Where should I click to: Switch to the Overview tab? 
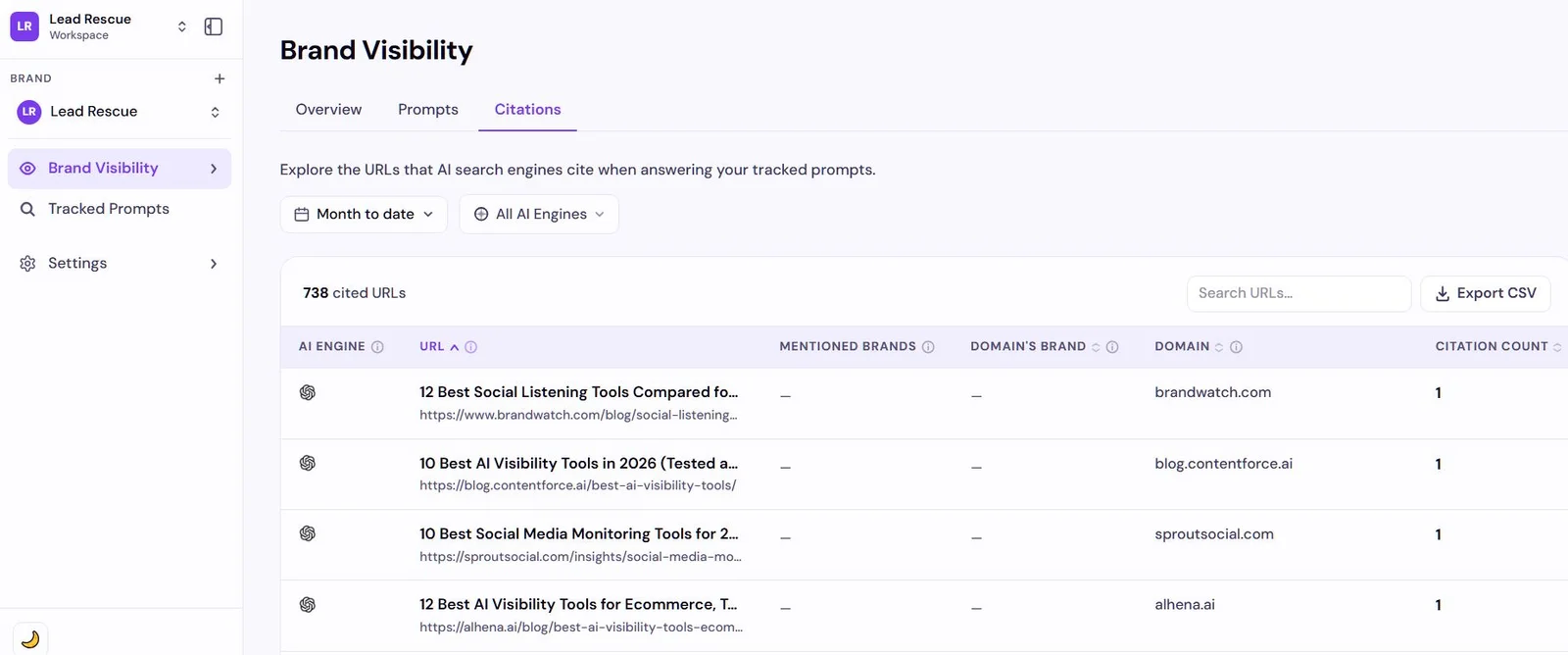(x=328, y=110)
